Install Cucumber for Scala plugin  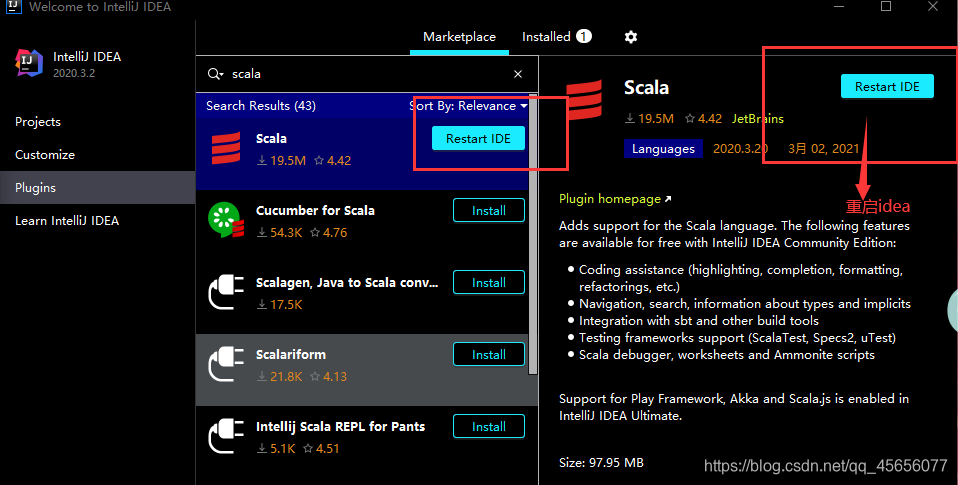489,210
